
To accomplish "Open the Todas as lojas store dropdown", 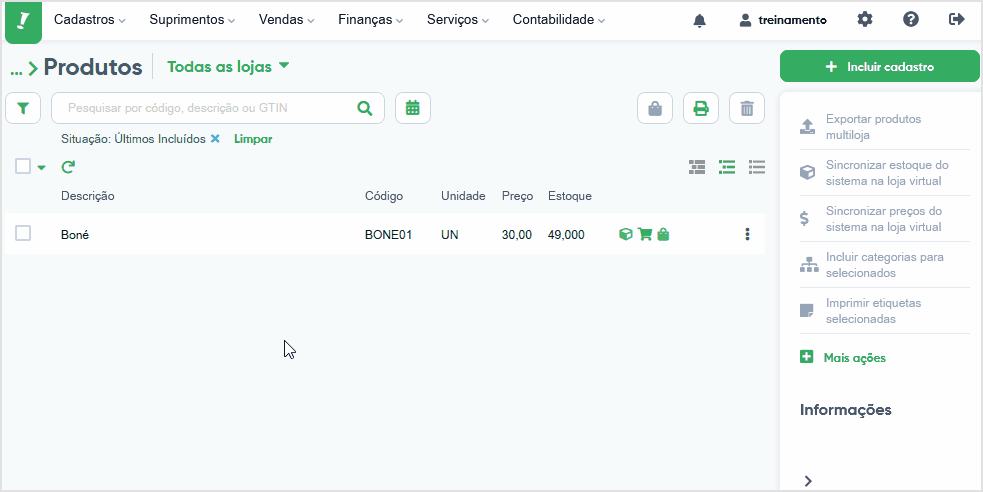I will [x=228, y=66].
